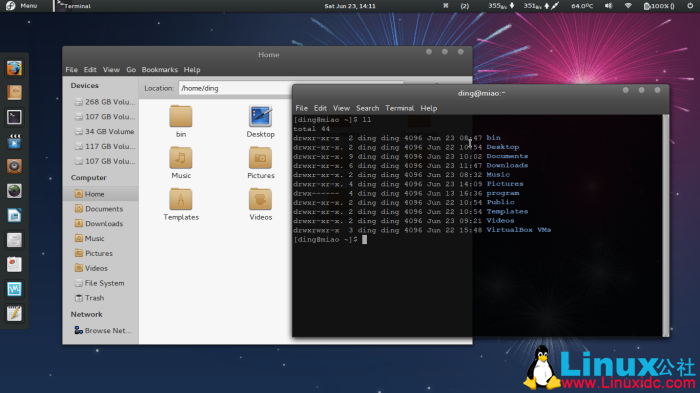Click 'VirtualBox VMs' in terminal output
Image resolution: width=700 pixels, height=393 pixels.
(518, 230)
